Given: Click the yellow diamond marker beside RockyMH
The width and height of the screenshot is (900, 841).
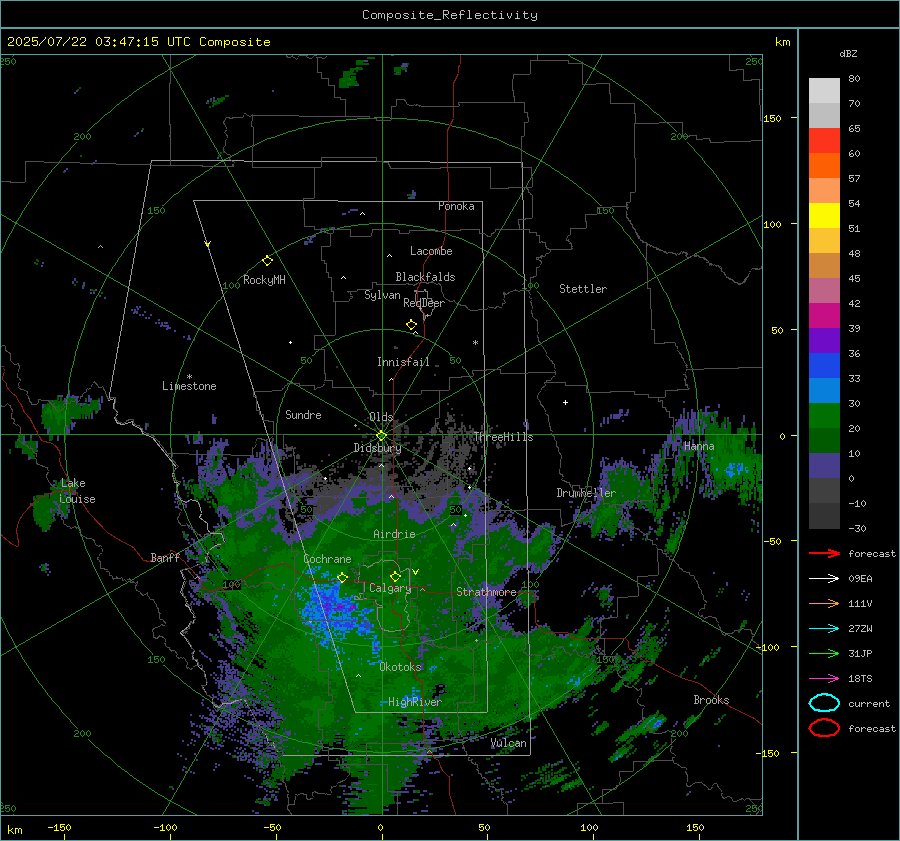Looking at the screenshot, I should [x=267, y=261].
